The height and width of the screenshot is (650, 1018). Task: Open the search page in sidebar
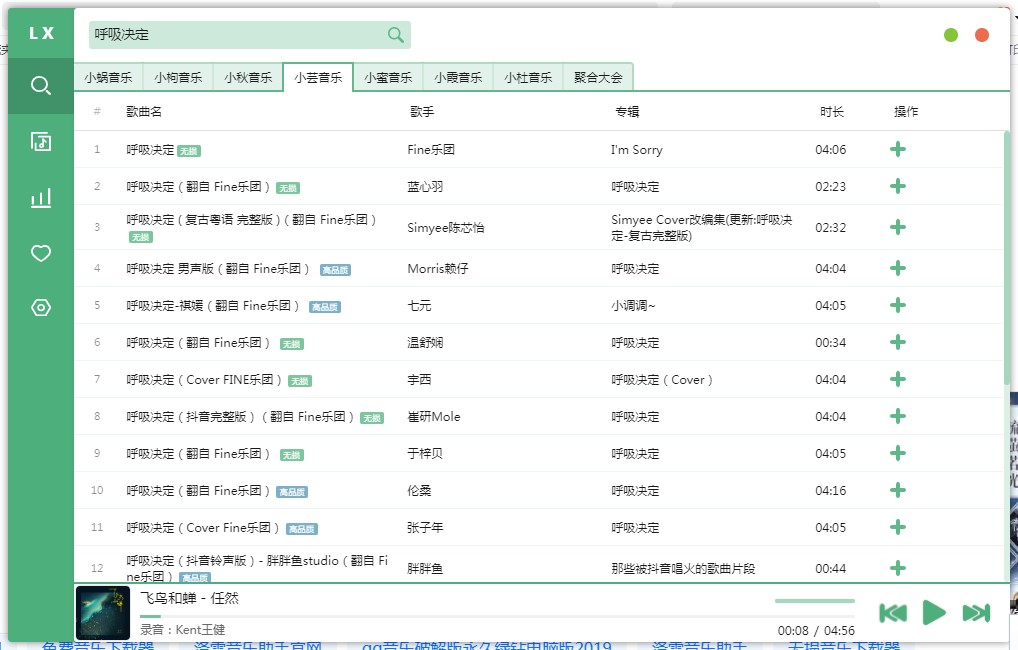click(x=40, y=86)
